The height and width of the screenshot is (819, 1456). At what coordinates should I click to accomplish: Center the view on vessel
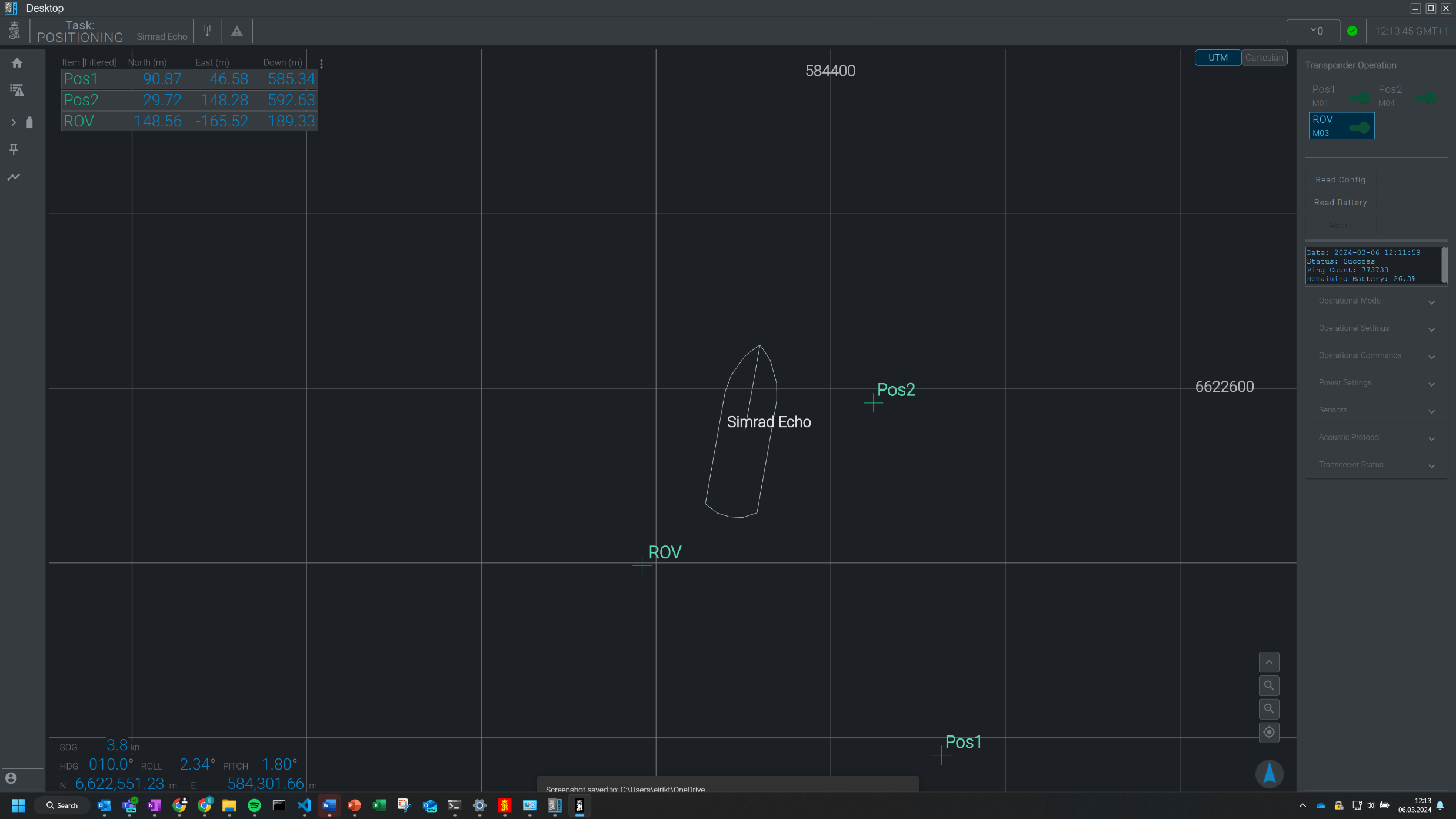1269,733
